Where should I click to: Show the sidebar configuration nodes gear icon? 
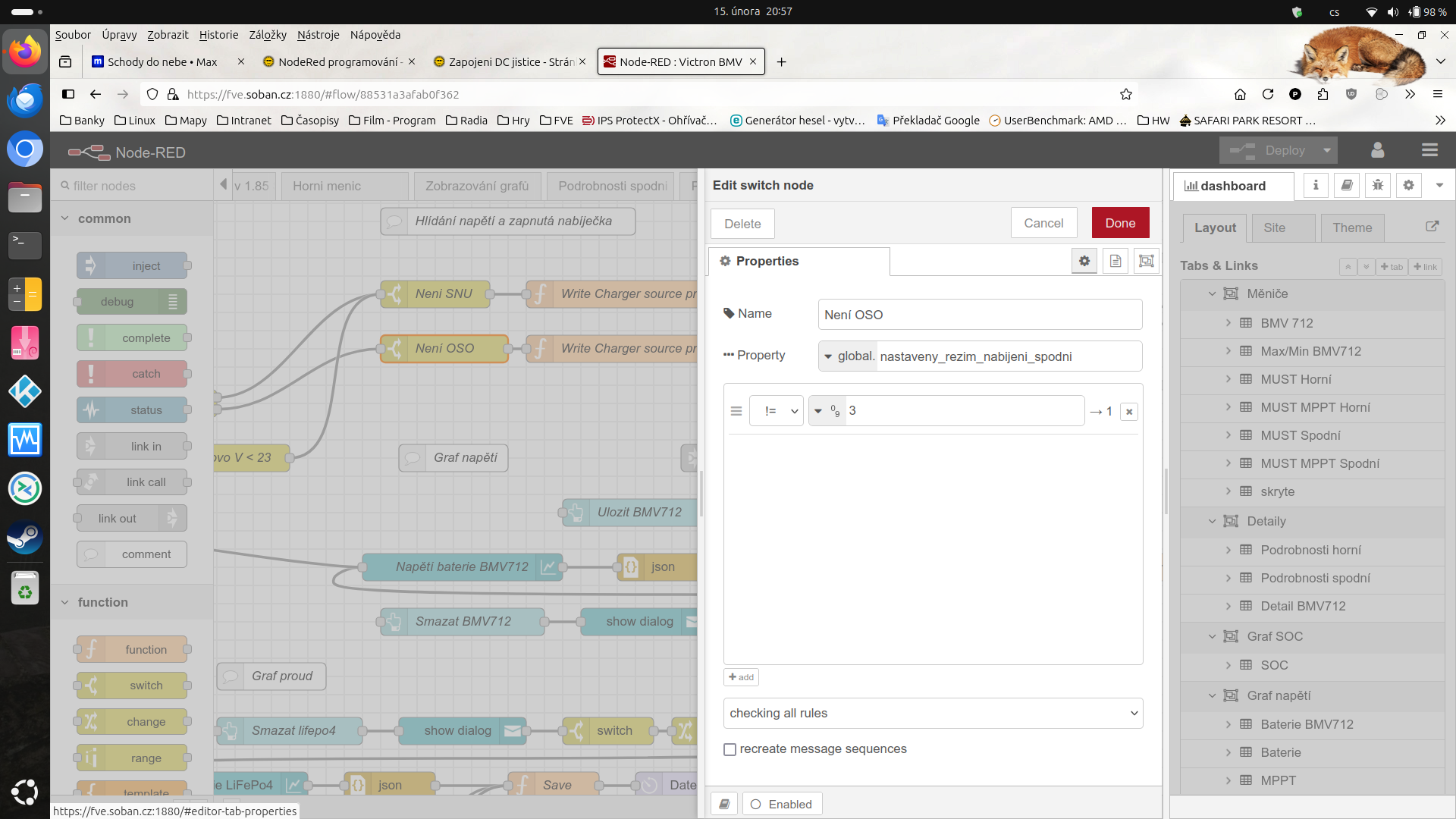pos(1409,185)
